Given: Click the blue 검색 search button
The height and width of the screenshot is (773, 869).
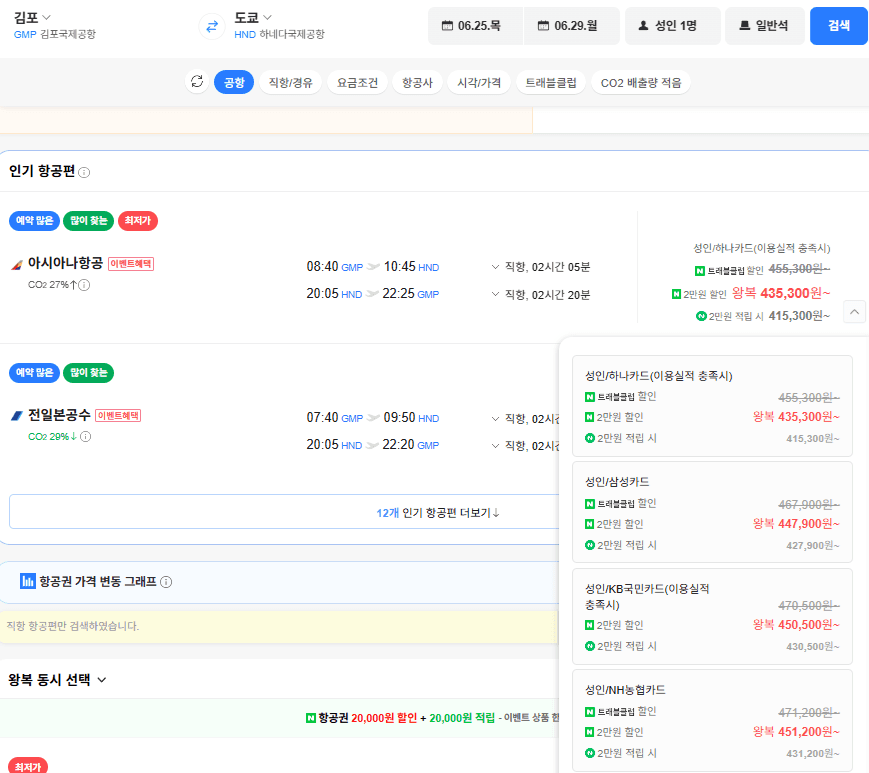Looking at the screenshot, I should click(x=839, y=25).
